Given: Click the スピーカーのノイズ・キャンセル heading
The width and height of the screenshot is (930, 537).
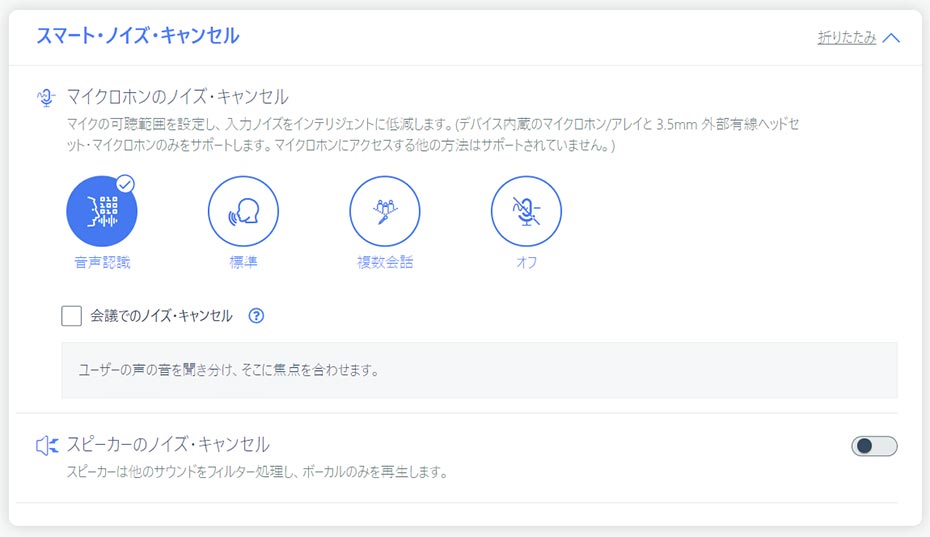Looking at the screenshot, I should [168, 444].
